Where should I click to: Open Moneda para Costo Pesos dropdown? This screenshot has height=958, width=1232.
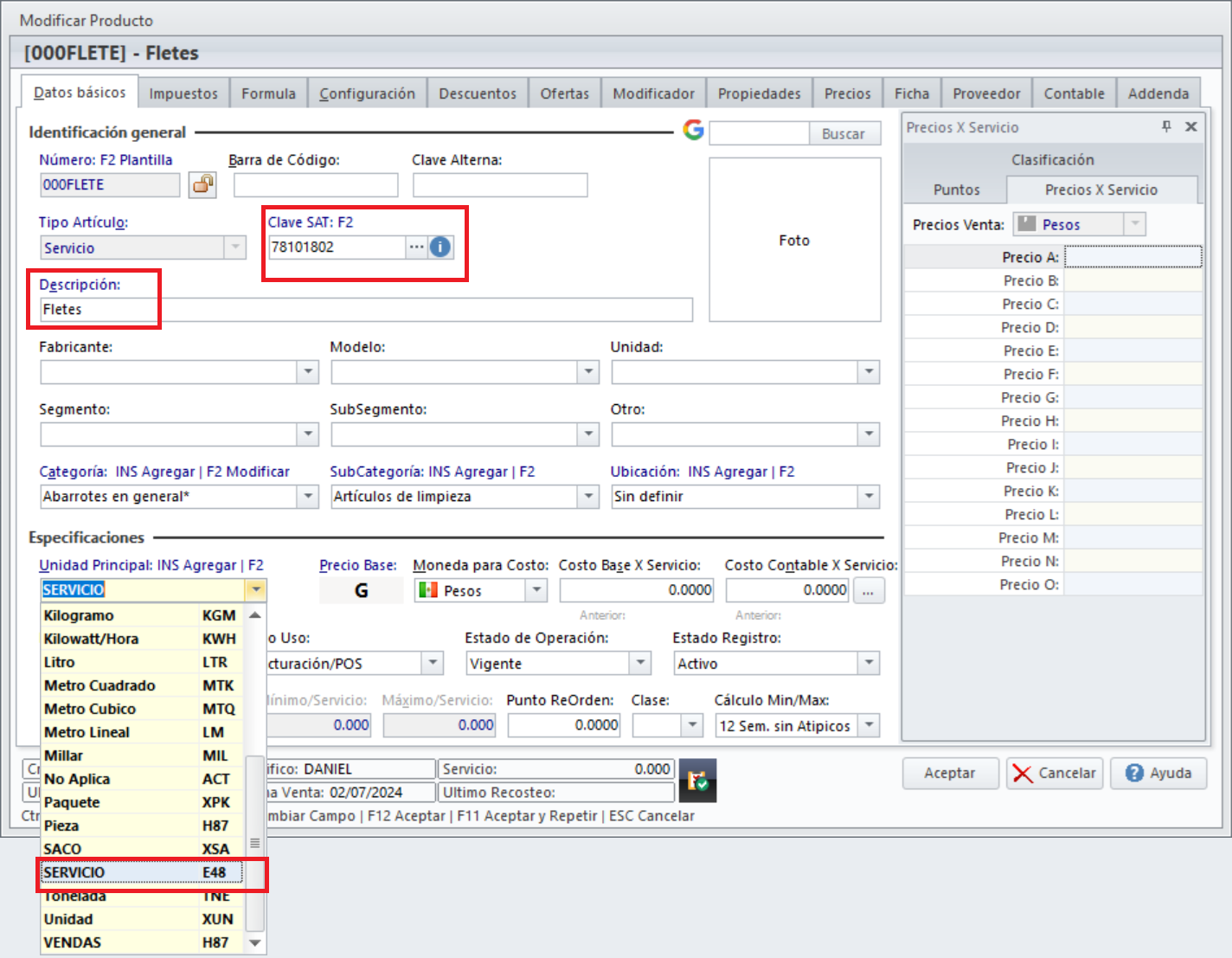pyautogui.click(x=536, y=590)
